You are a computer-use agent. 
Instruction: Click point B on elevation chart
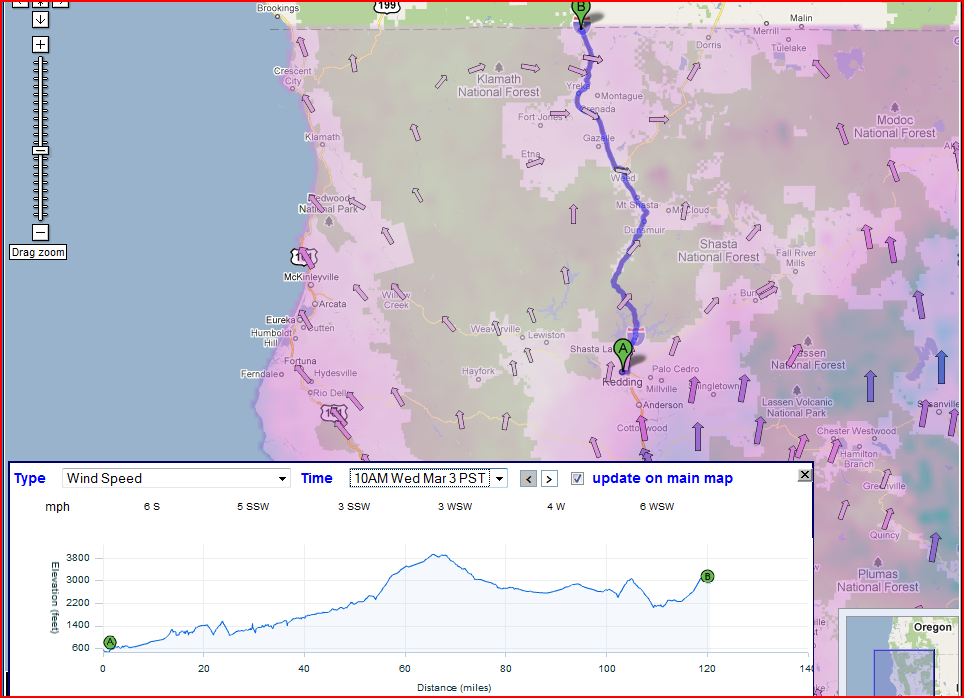point(708,576)
